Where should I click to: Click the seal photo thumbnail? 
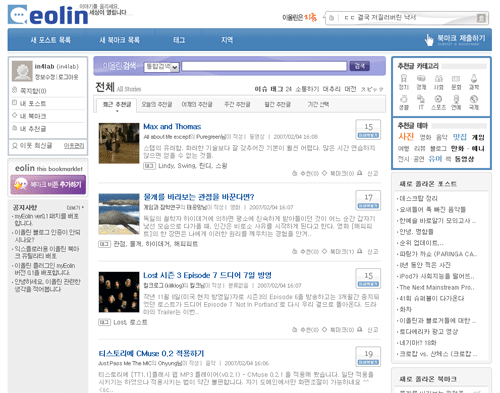[x=119, y=214]
